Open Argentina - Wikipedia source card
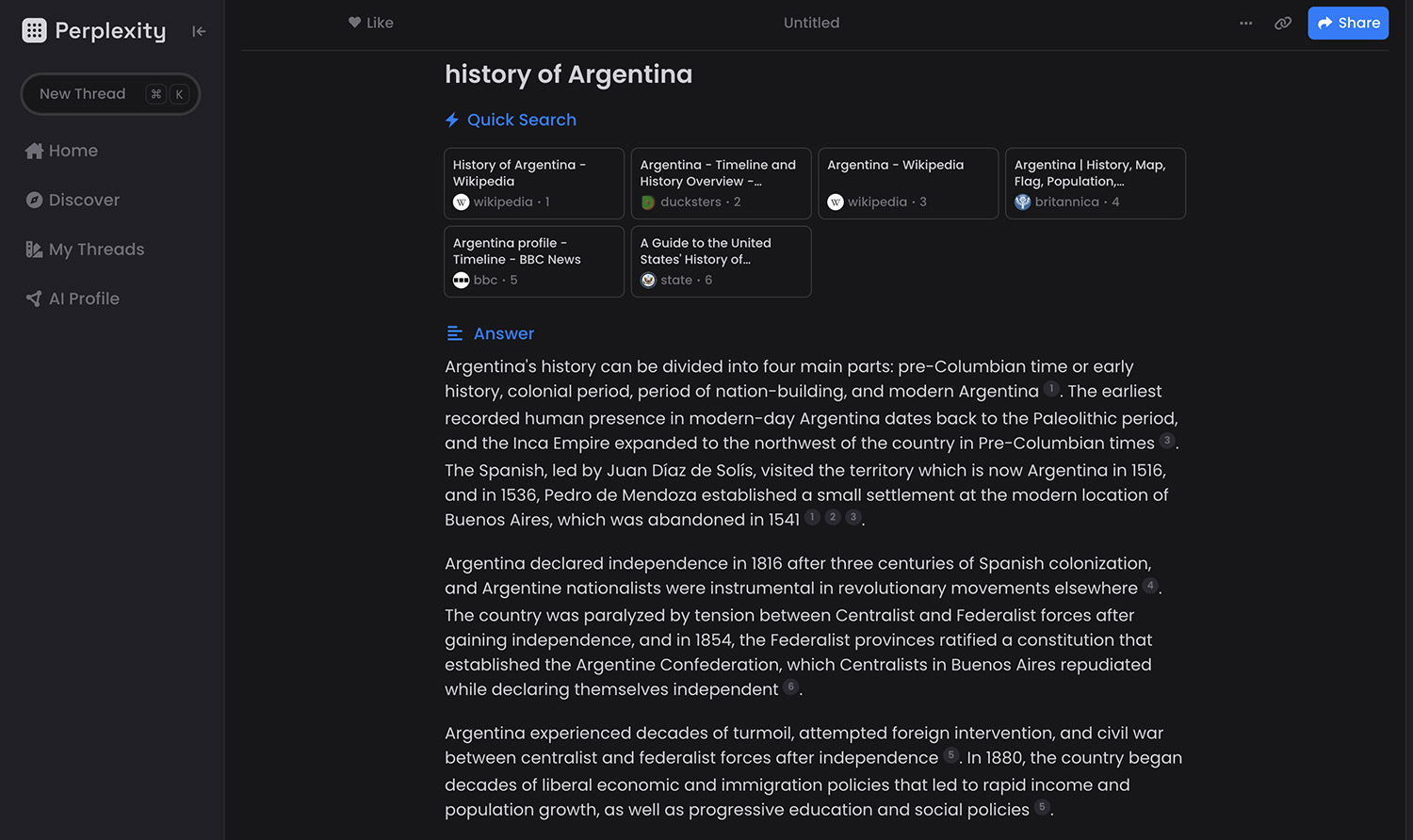Viewport: 1413px width, 840px height. tap(908, 184)
